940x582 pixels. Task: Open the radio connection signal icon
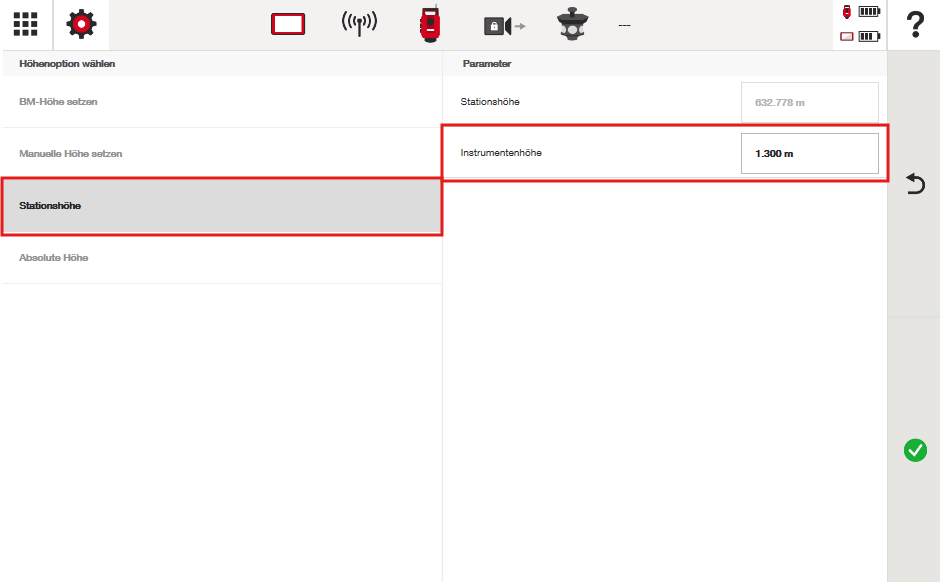coord(359,24)
